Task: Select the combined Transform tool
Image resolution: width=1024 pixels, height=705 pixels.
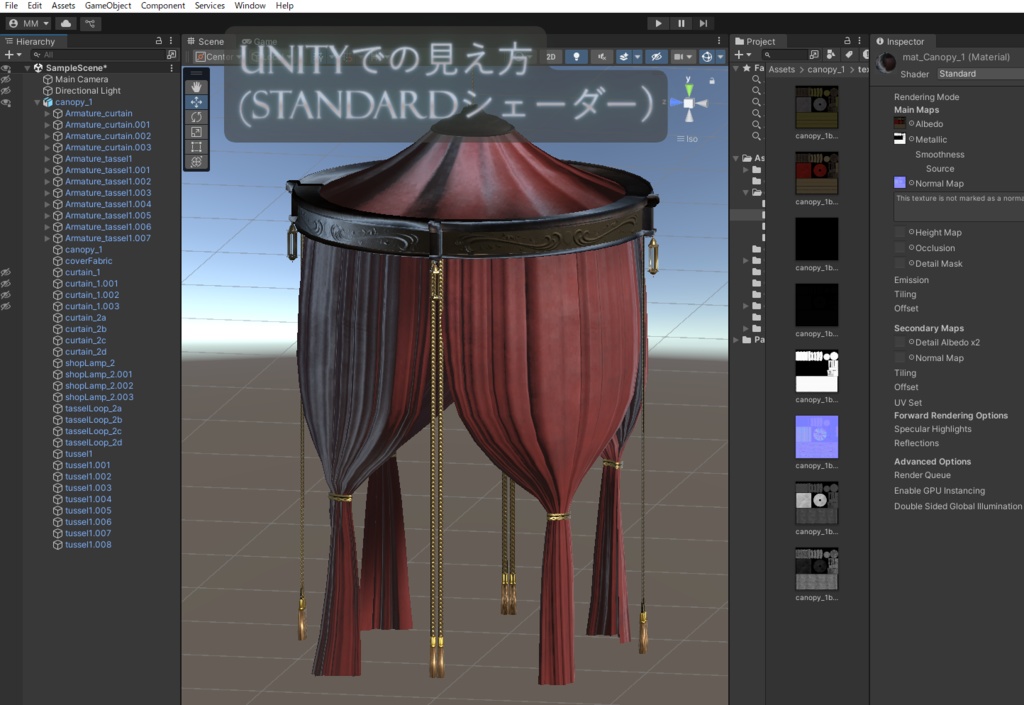Action: point(196,162)
